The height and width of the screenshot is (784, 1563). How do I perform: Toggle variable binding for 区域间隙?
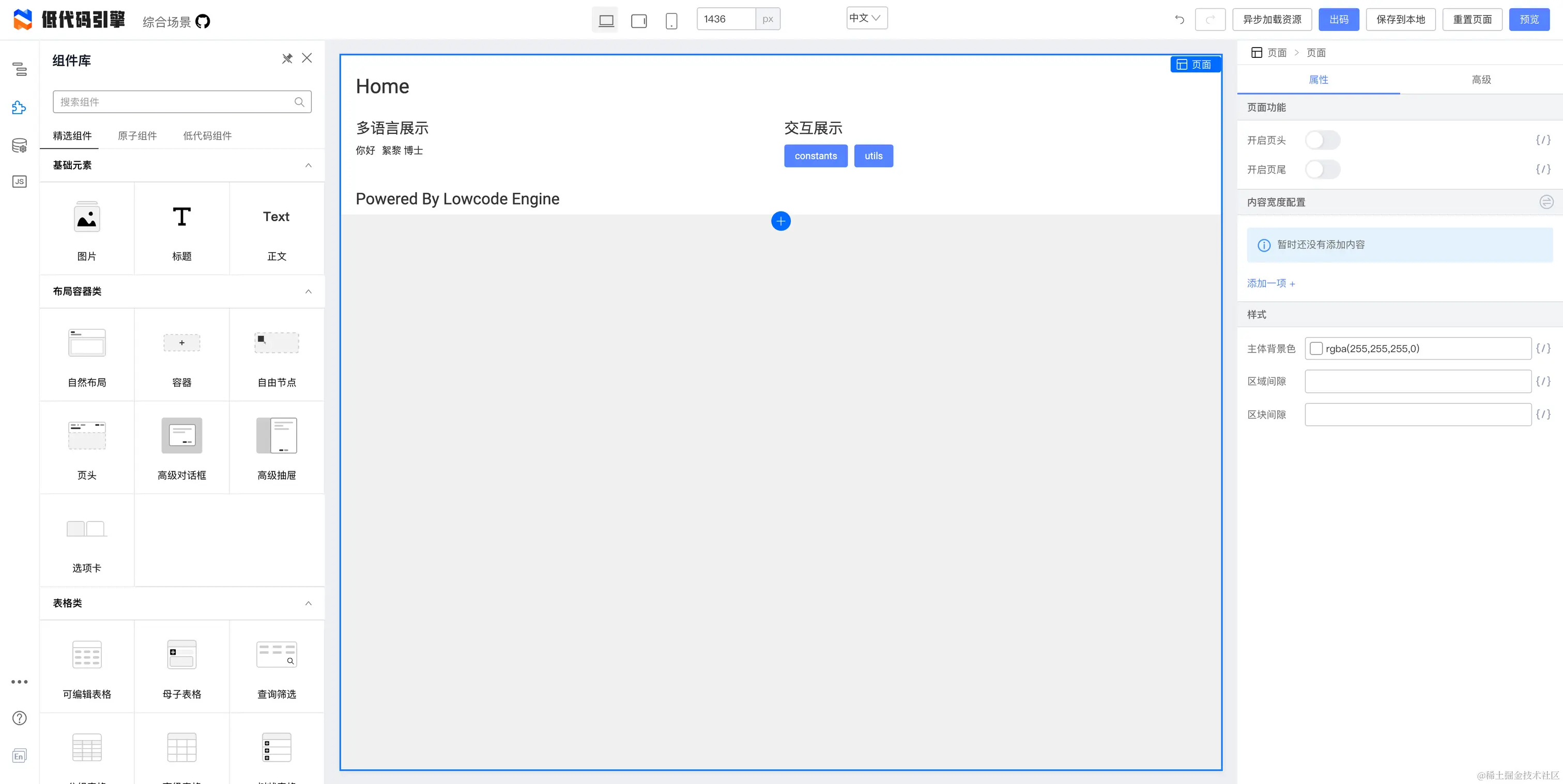[1543, 381]
